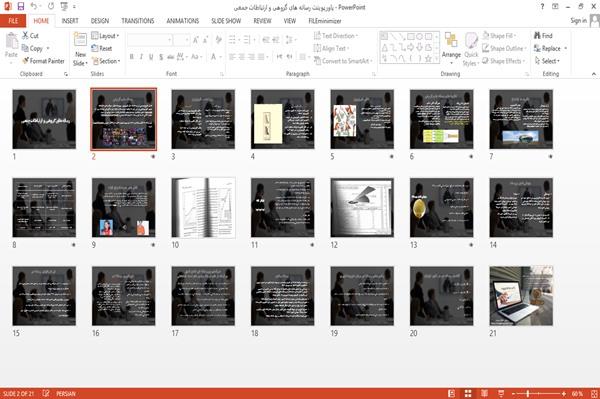Open the TRANSITIONS ribbon tab
The width and height of the screenshot is (600, 399).
(138, 21)
